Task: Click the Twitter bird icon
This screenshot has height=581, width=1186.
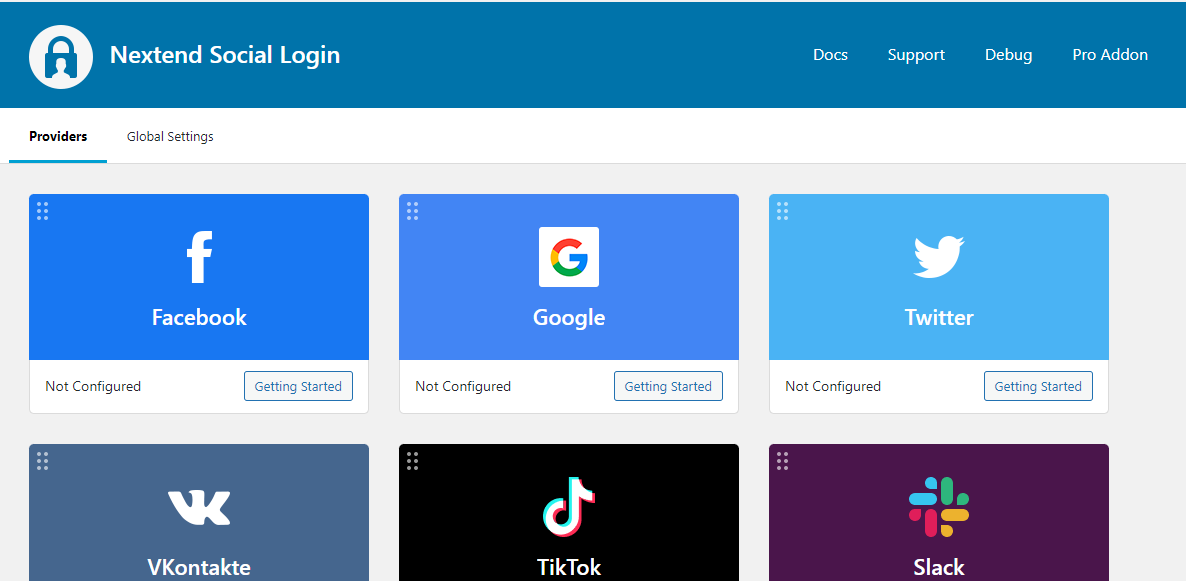Action: point(938,257)
